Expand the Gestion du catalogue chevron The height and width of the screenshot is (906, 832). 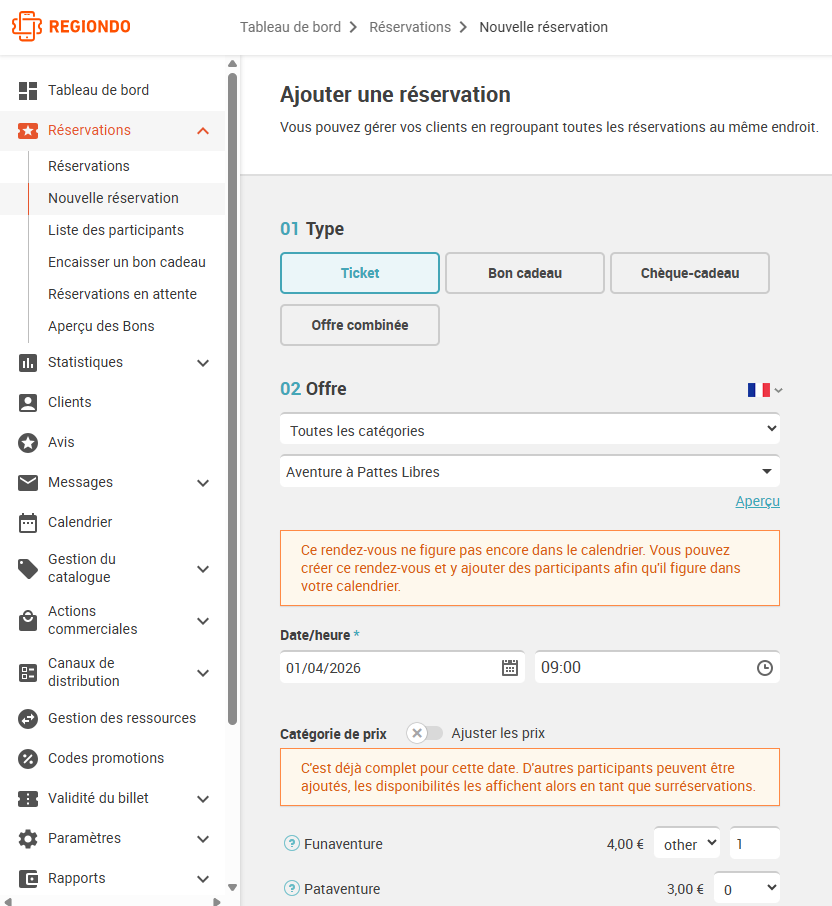click(x=203, y=569)
